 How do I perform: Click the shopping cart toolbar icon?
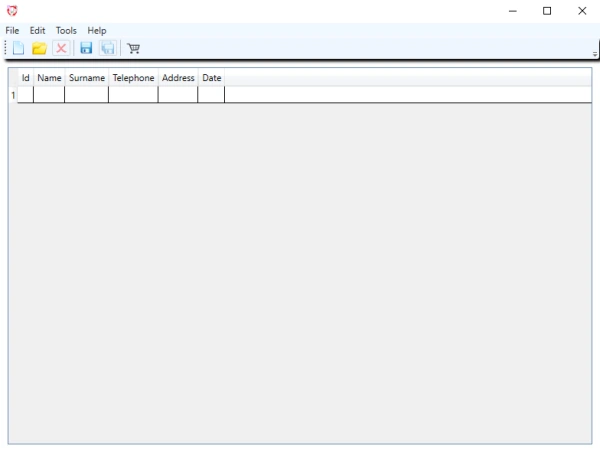tap(134, 48)
